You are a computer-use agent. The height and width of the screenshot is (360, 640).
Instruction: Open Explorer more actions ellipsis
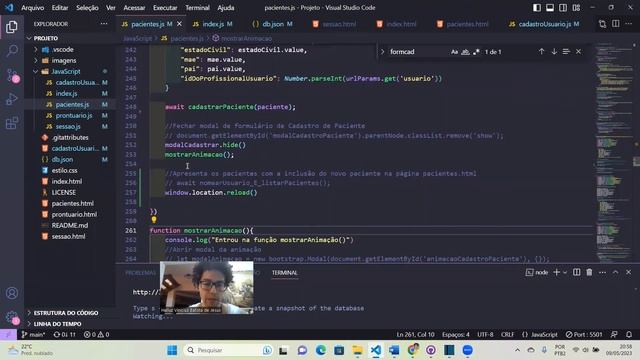pyautogui.click(x=104, y=24)
